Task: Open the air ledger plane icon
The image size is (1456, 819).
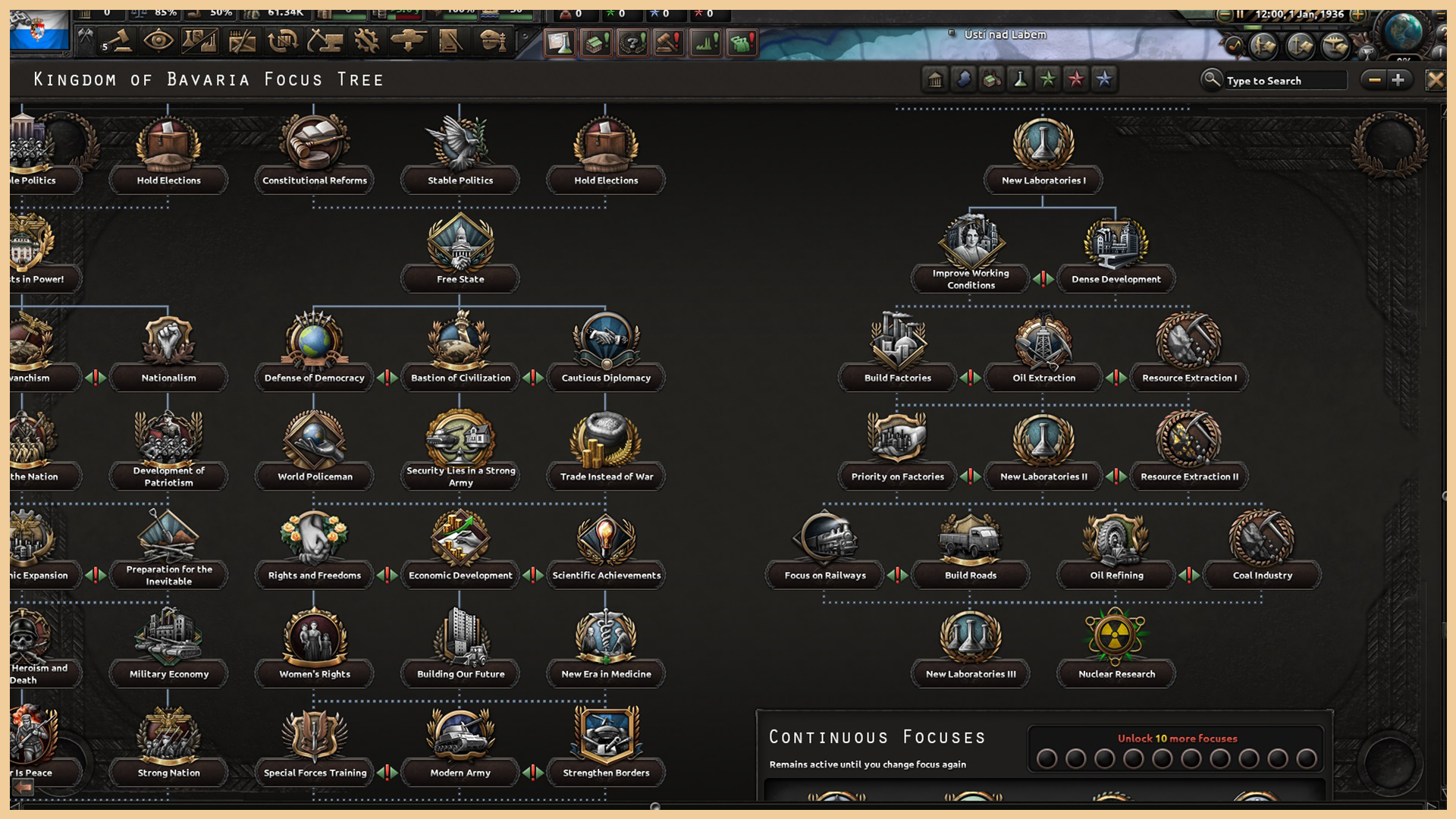Action: click(x=1335, y=46)
